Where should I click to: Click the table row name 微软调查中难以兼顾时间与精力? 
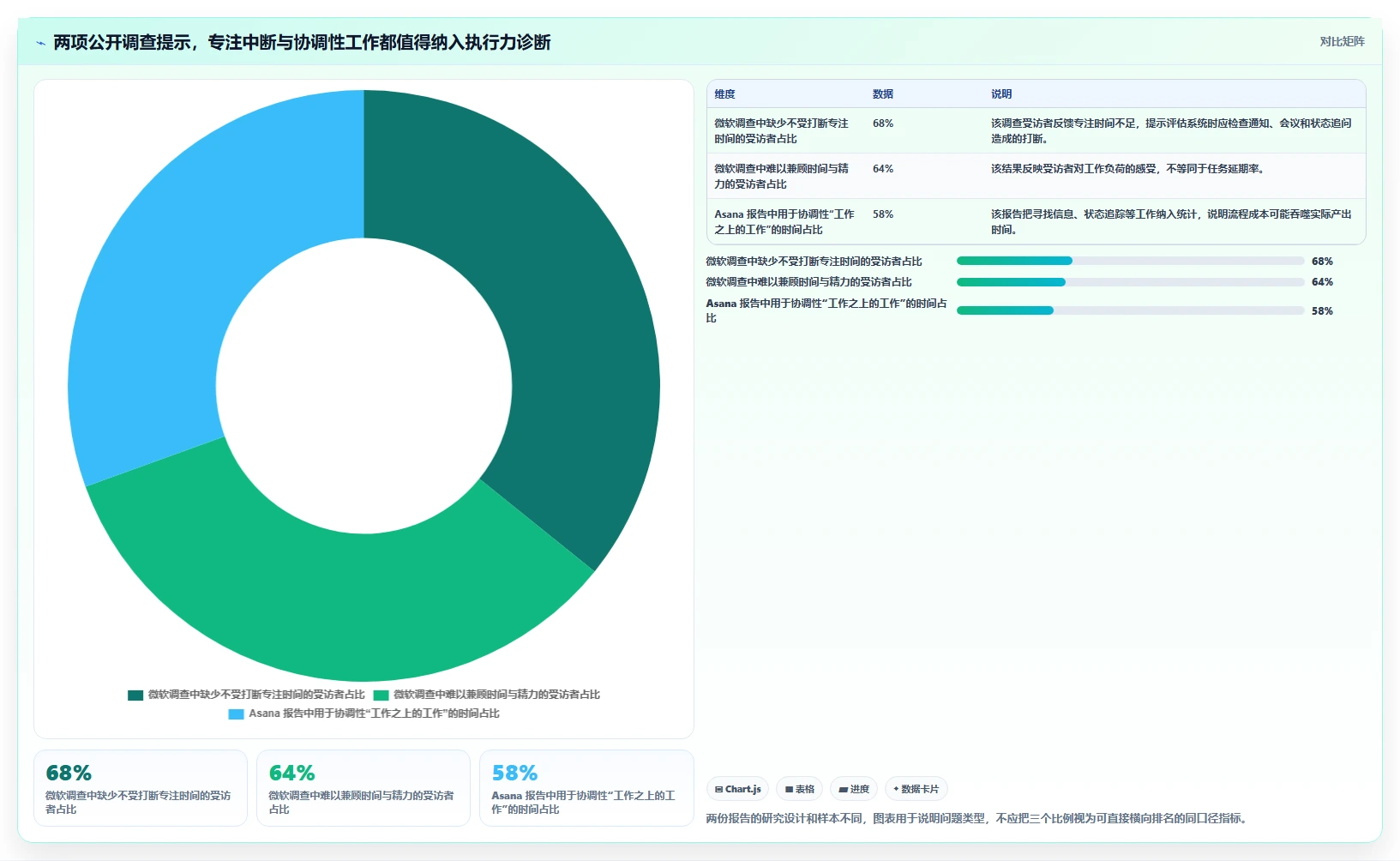pyautogui.click(x=782, y=177)
